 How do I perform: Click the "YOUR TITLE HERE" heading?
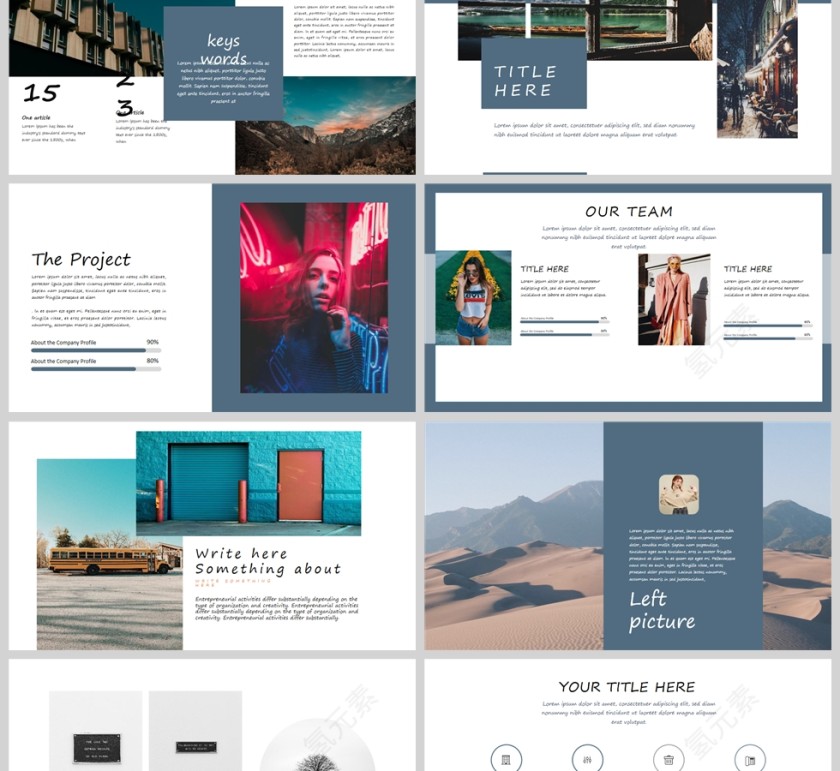pos(626,687)
